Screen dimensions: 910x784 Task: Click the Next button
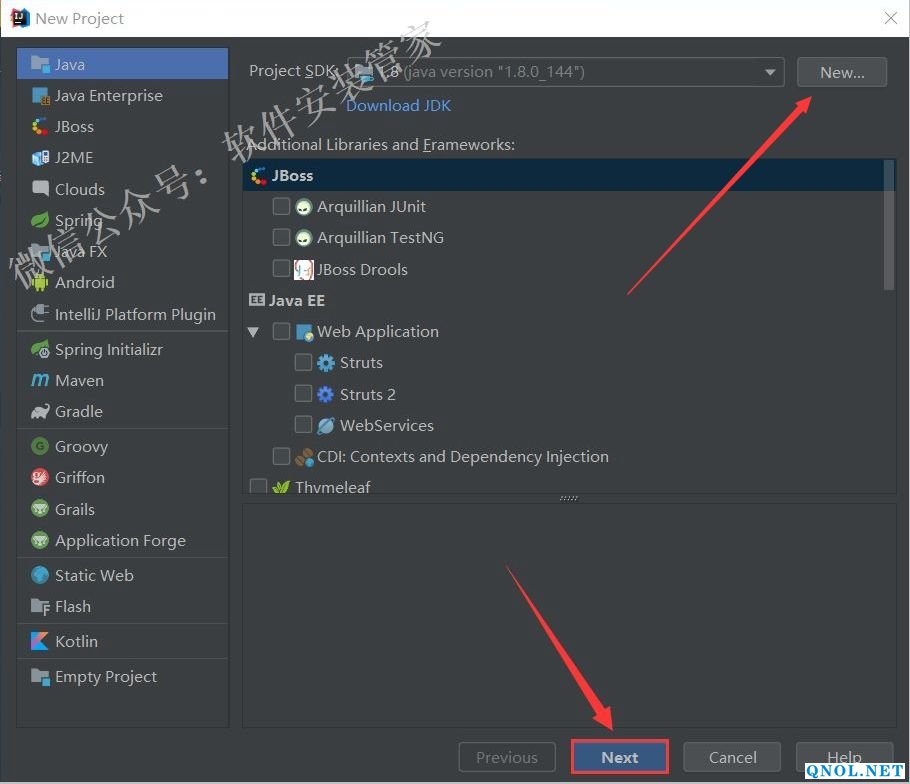[619, 757]
